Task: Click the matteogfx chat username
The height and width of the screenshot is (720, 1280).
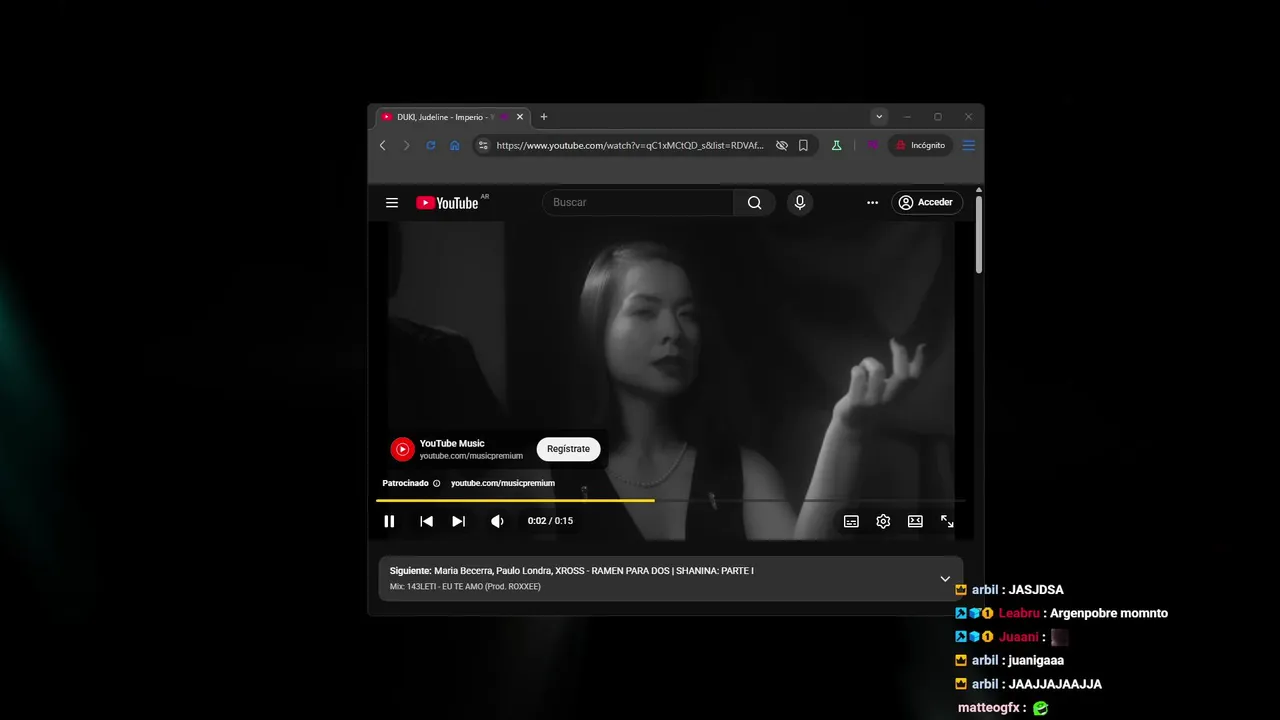Action: point(988,707)
